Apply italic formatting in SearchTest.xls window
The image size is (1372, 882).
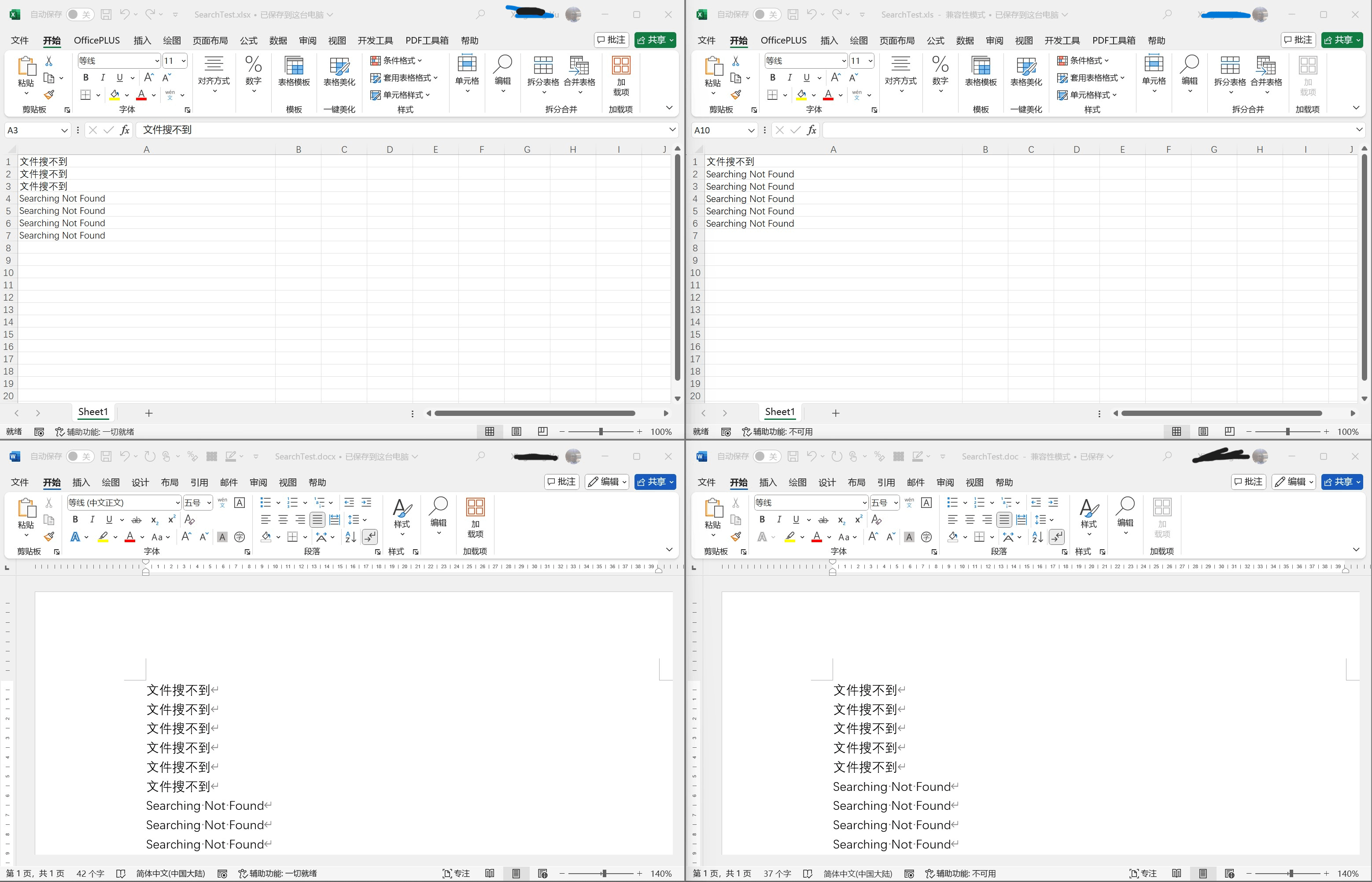click(x=789, y=77)
